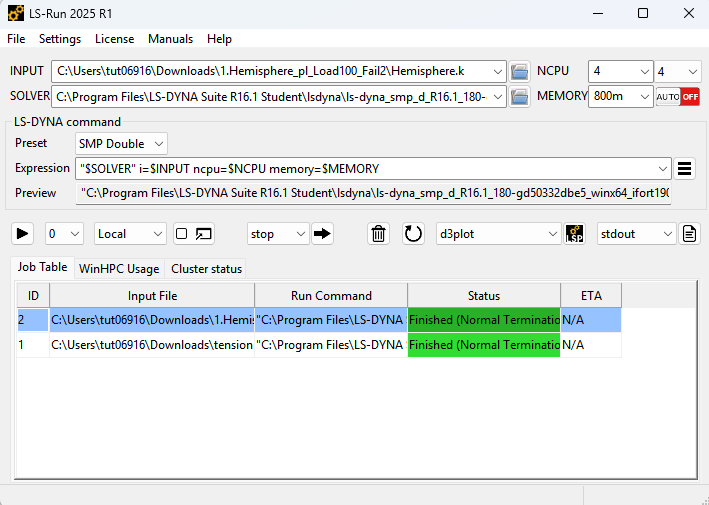Viewport: 709px width, 505px height.
Task: Click job 2 Finished status cell
Action: click(484, 320)
